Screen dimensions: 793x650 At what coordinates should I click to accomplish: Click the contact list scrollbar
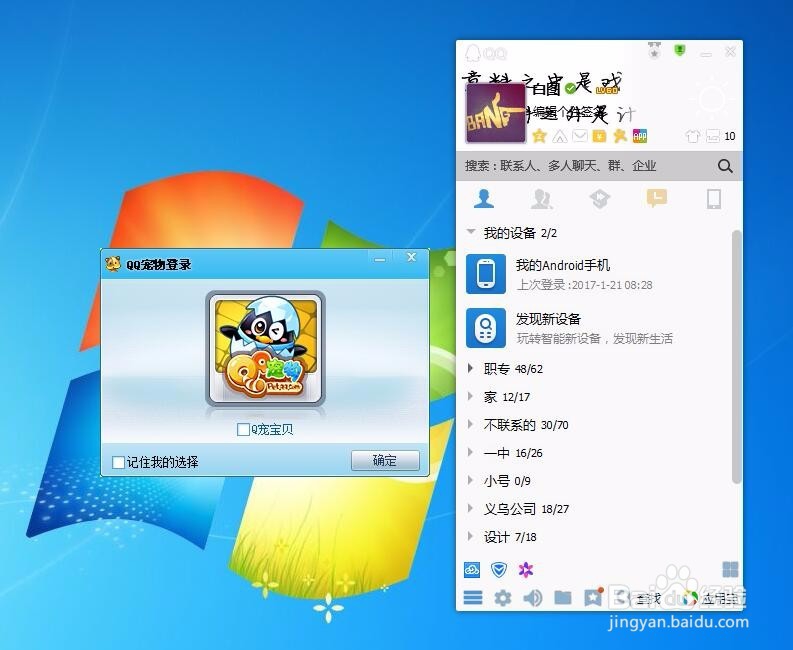(737, 357)
